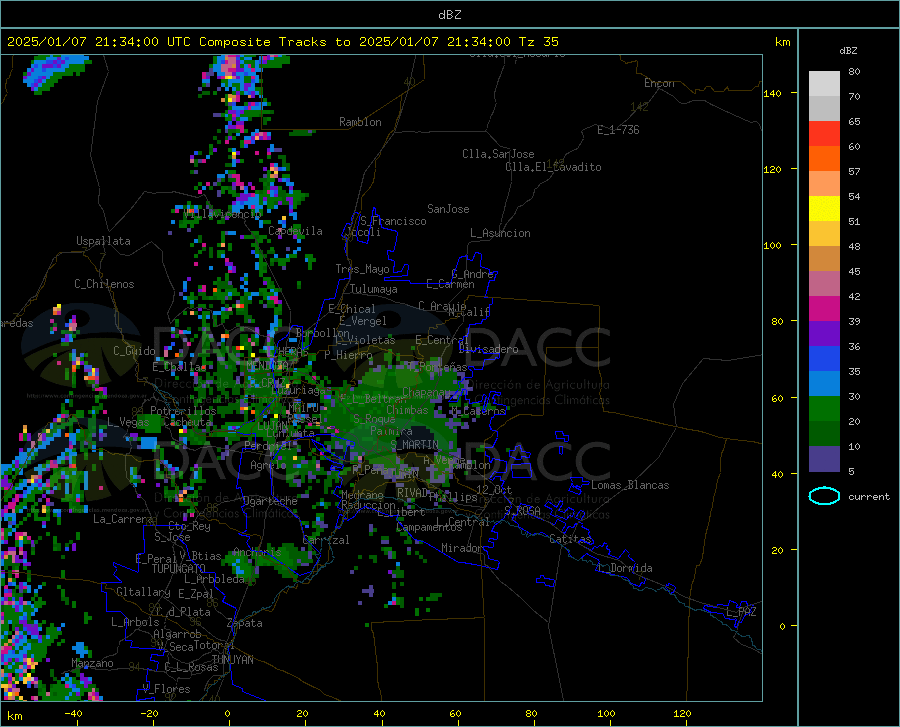Click the 'Capdevila' map label
Image resolution: width=900 pixels, height=727 pixels.
click(x=295, y=231)
